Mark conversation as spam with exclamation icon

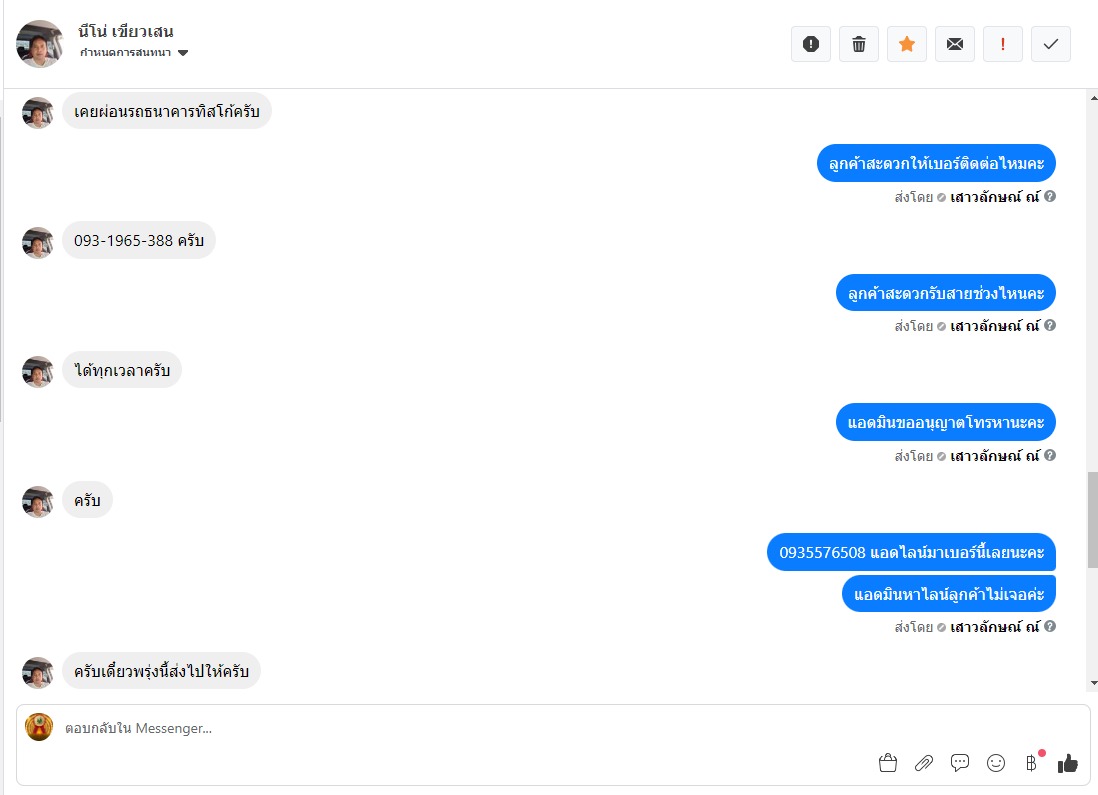pyautogui.click(x=811, y=44)
